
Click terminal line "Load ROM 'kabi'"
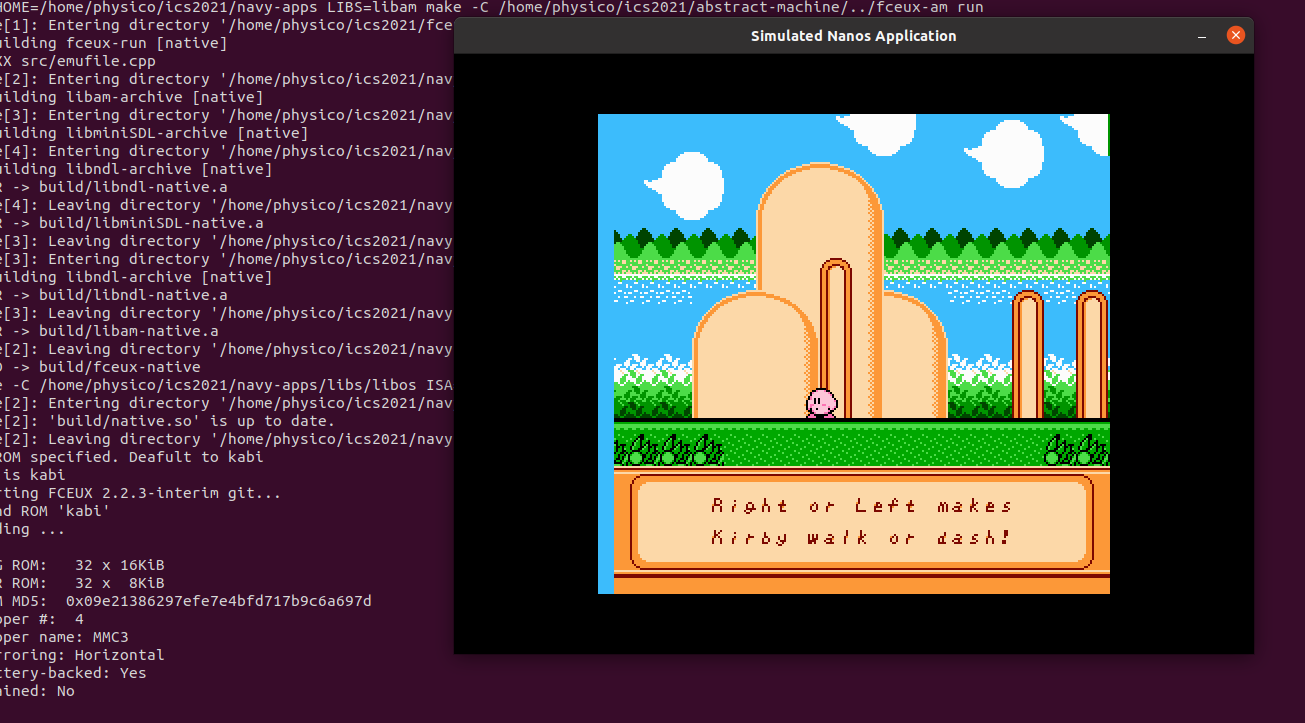[55, 511]
